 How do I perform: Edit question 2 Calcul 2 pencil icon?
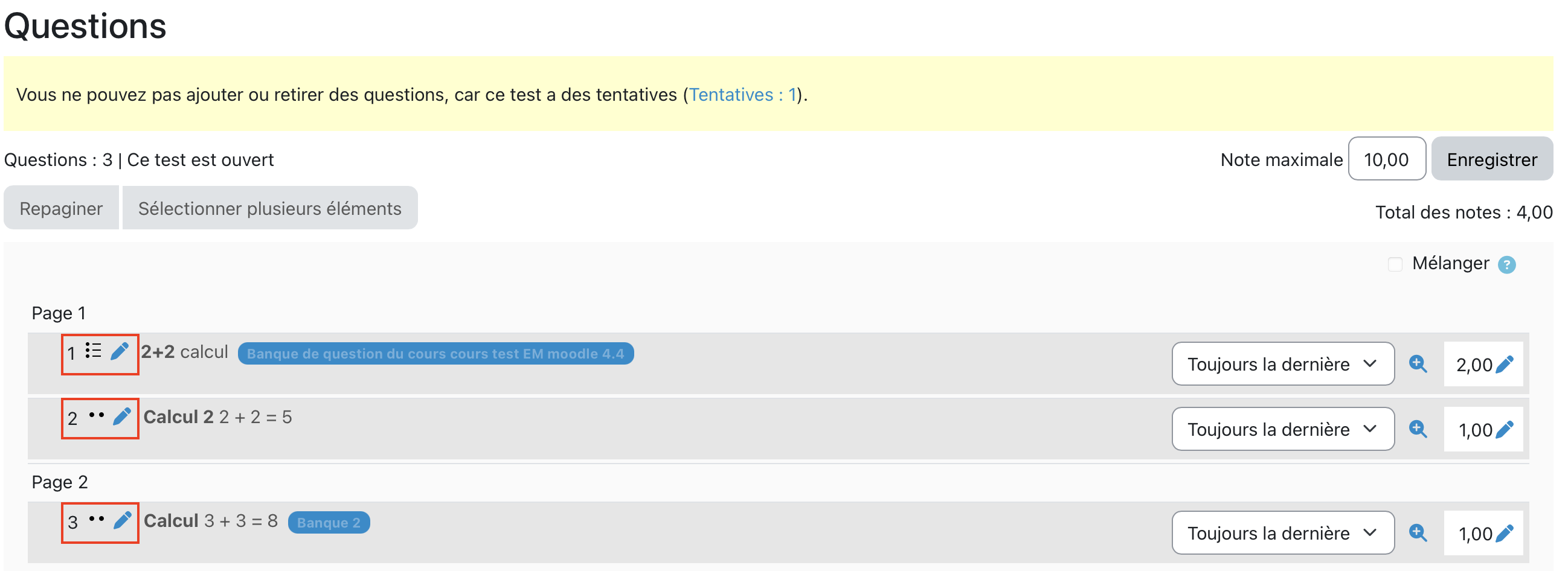point(122,416)
